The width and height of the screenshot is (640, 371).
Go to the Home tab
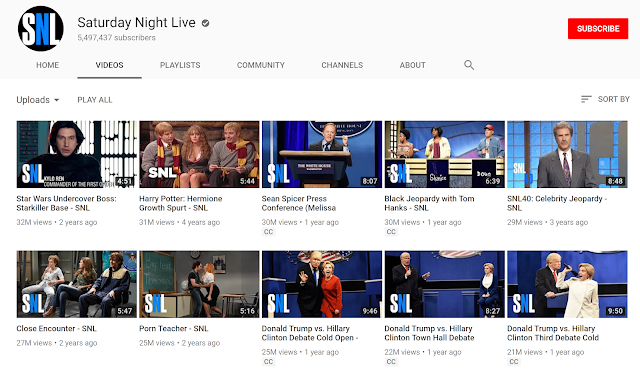click(x=47, y=65)
